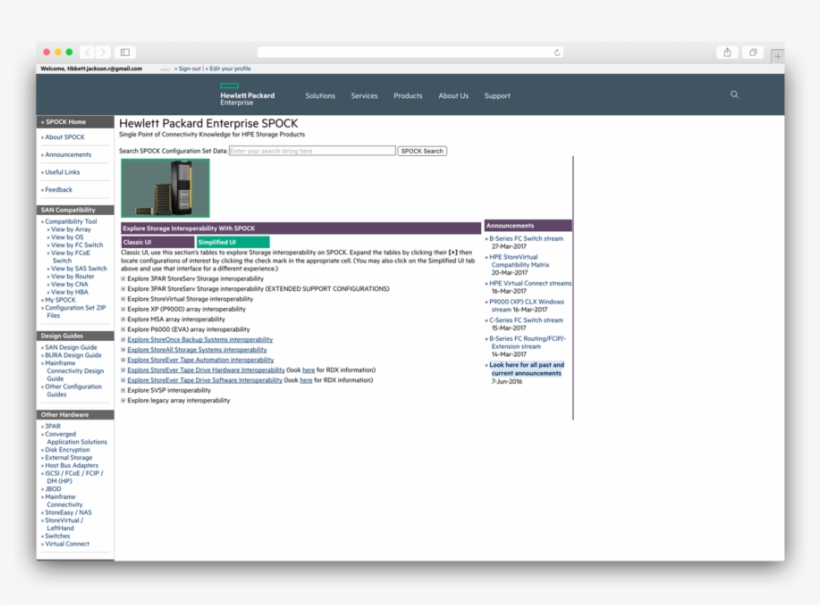Open Configuration Set ZIP Files link
The height and width of the screenshot is (605, 820).
[75, 312]
